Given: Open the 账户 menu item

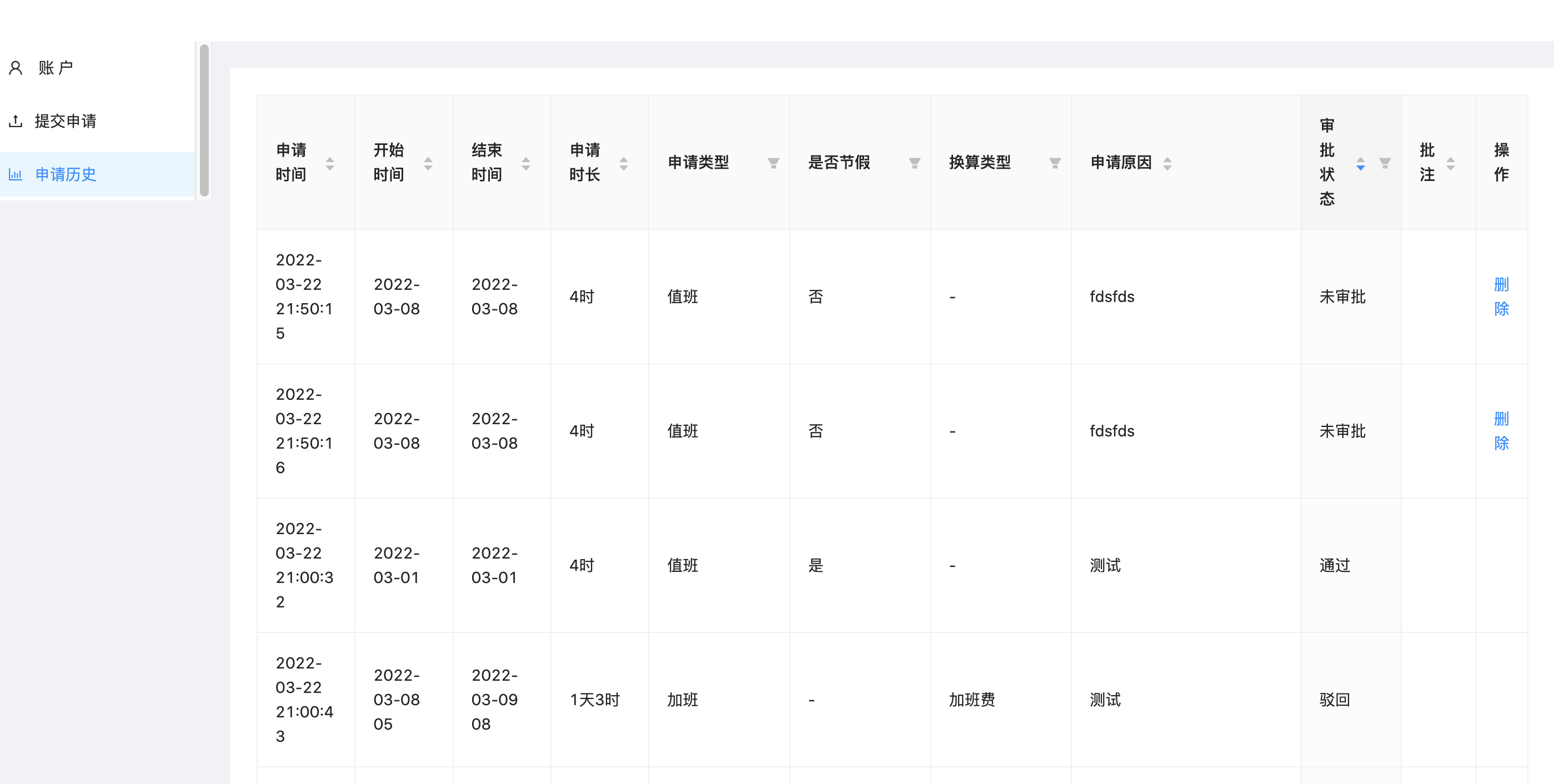Looking at the screenshot, I should pos(56,68).
